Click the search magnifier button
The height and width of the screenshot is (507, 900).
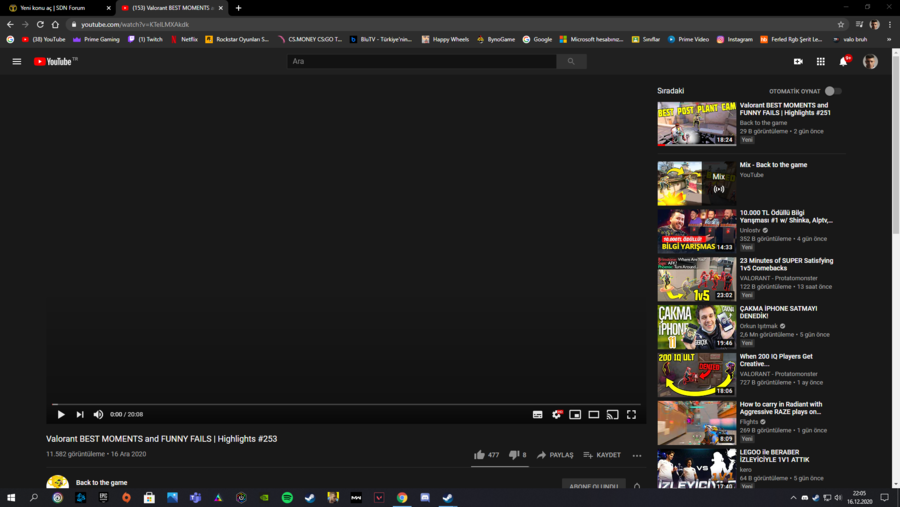tap(571, 61)
